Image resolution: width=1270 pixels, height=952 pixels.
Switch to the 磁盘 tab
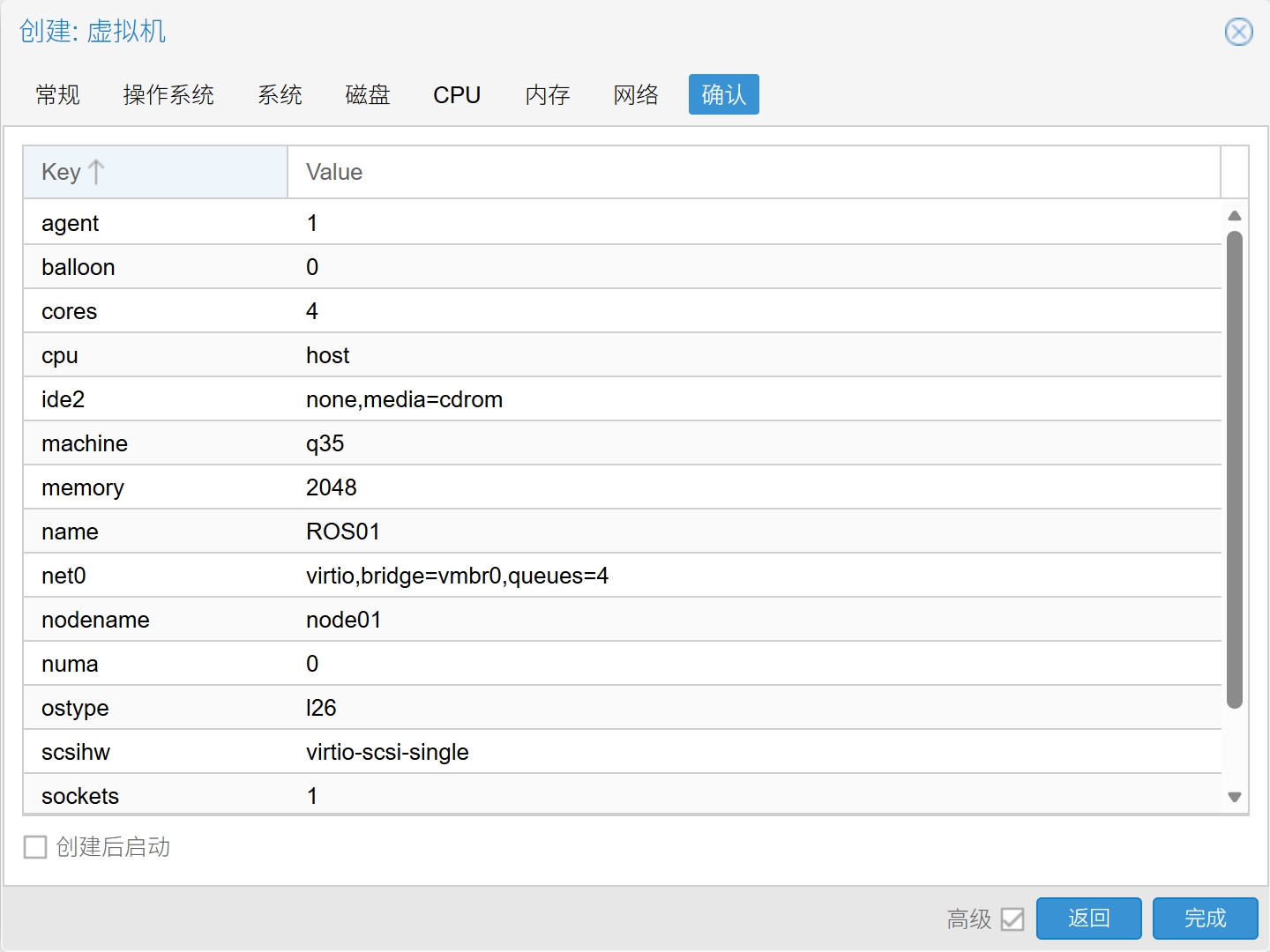click(368, 95)
